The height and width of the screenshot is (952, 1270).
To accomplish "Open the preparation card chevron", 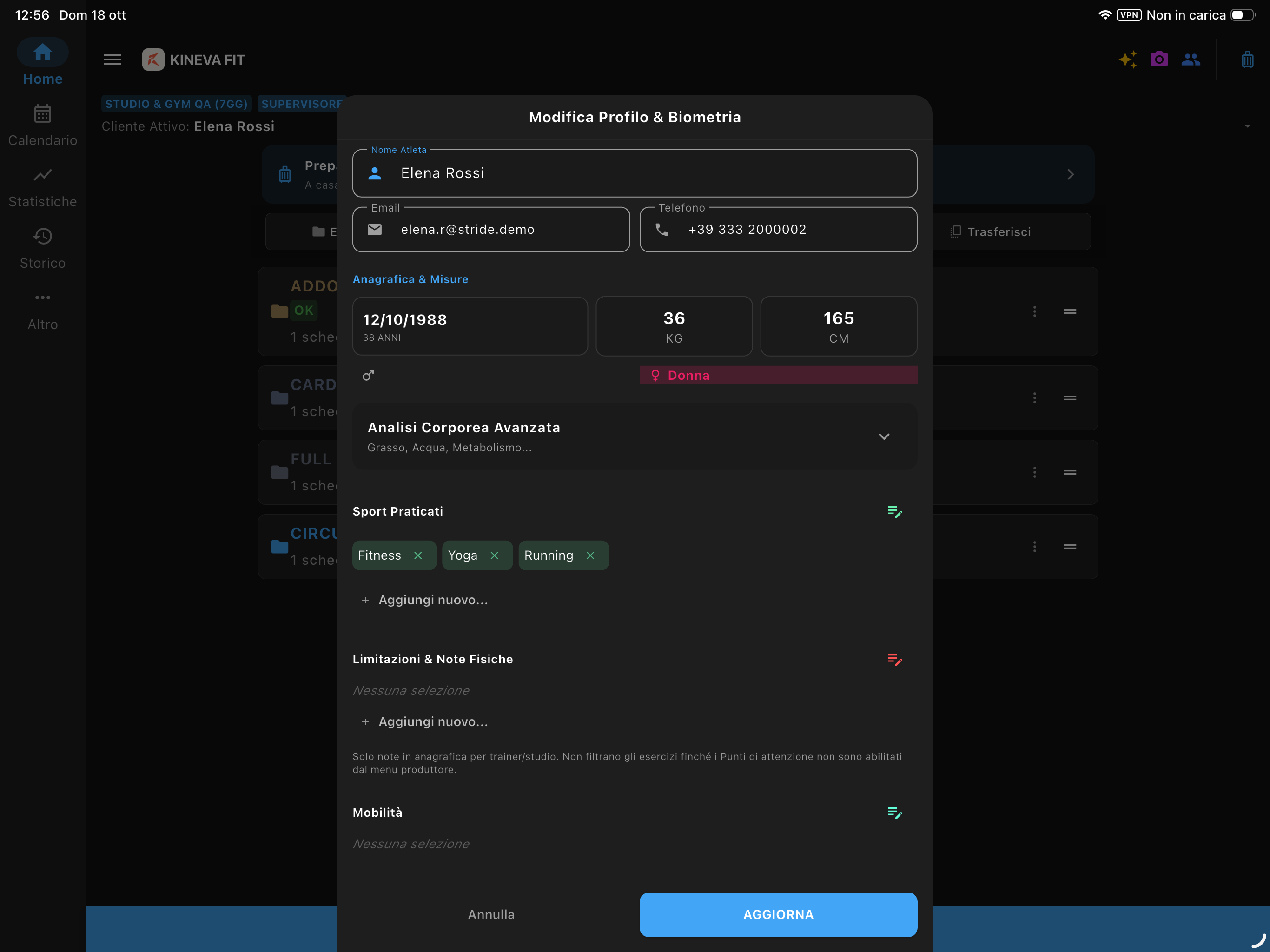I will [x=1070, y=174].
